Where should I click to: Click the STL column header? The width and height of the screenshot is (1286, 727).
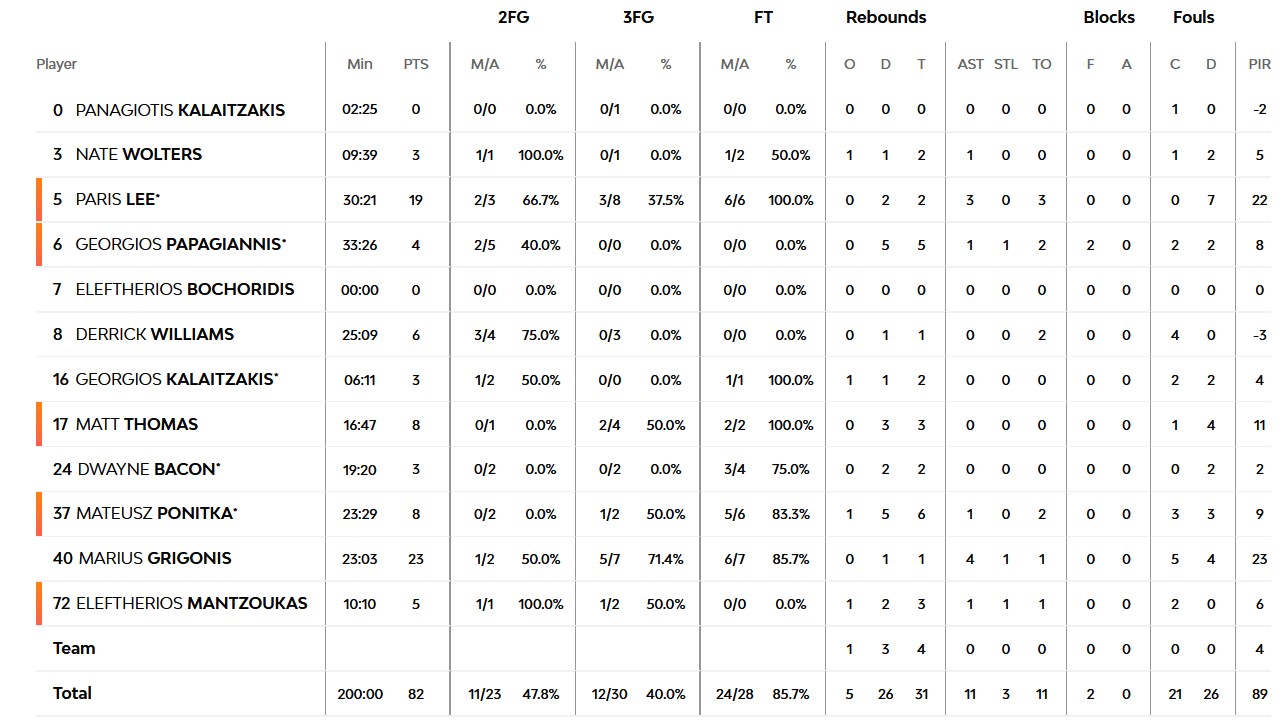[x=1006, y=64]
